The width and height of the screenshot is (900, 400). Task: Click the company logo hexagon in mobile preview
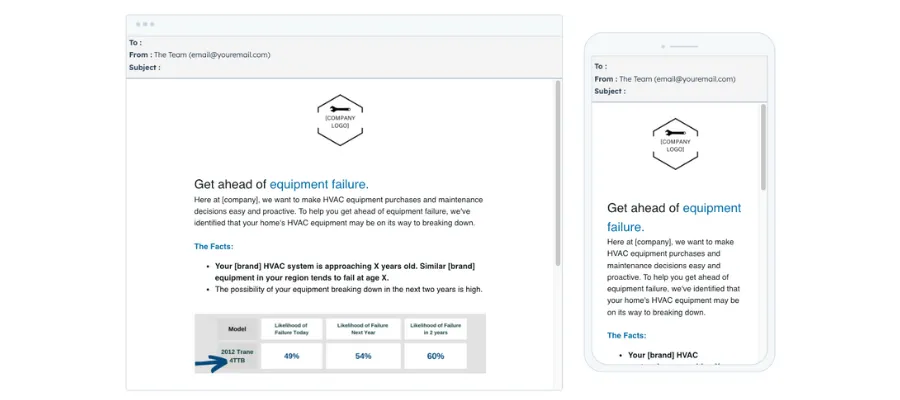675,144
